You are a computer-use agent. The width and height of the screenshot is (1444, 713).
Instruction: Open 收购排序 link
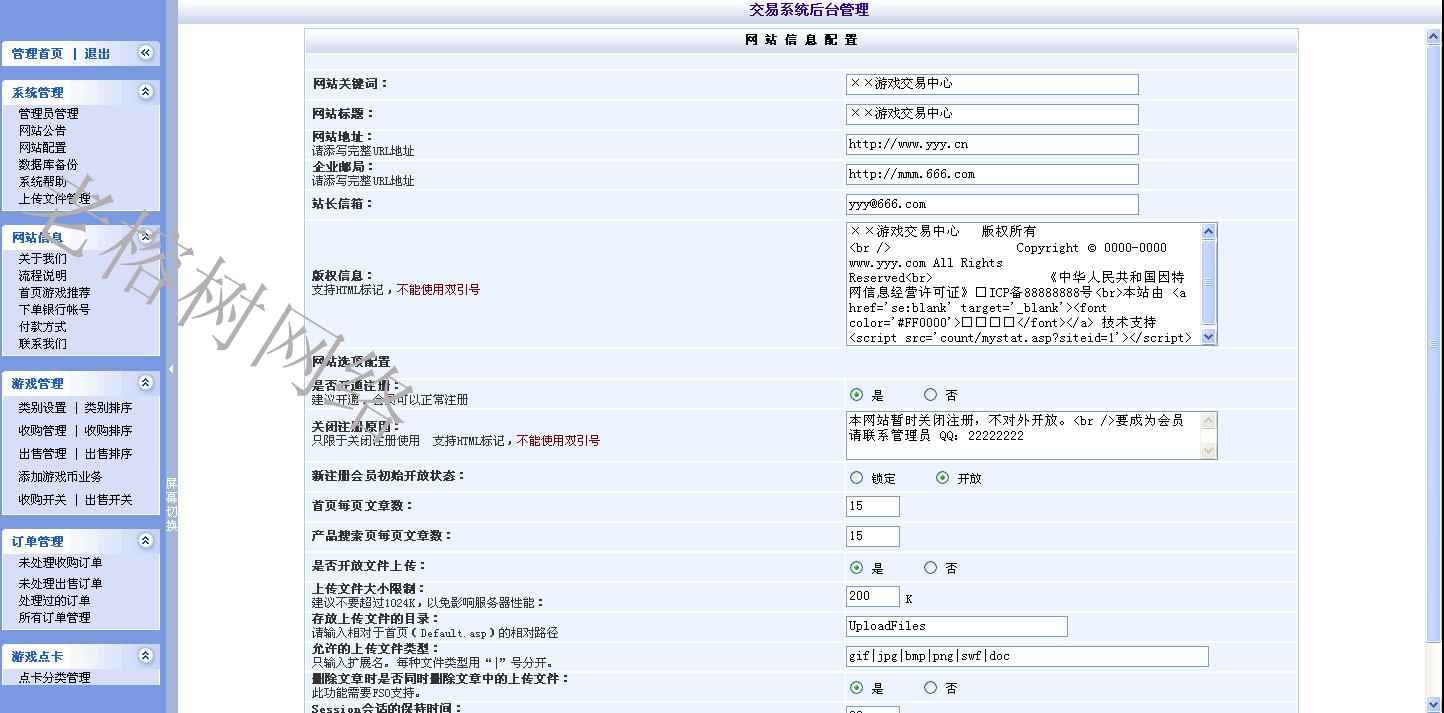(x=108, y=431)
